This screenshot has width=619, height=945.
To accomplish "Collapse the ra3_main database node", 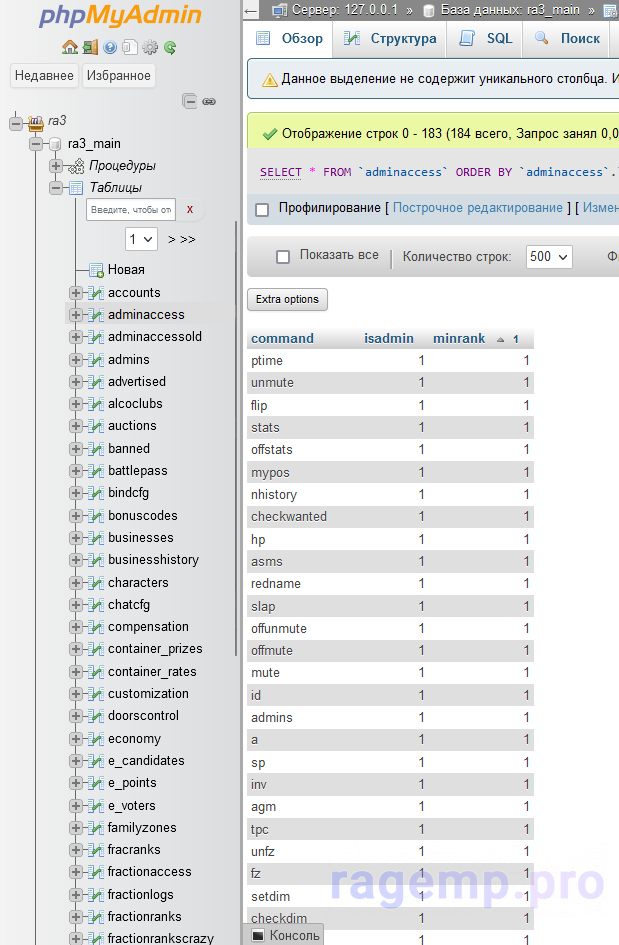I will point(36,144).
